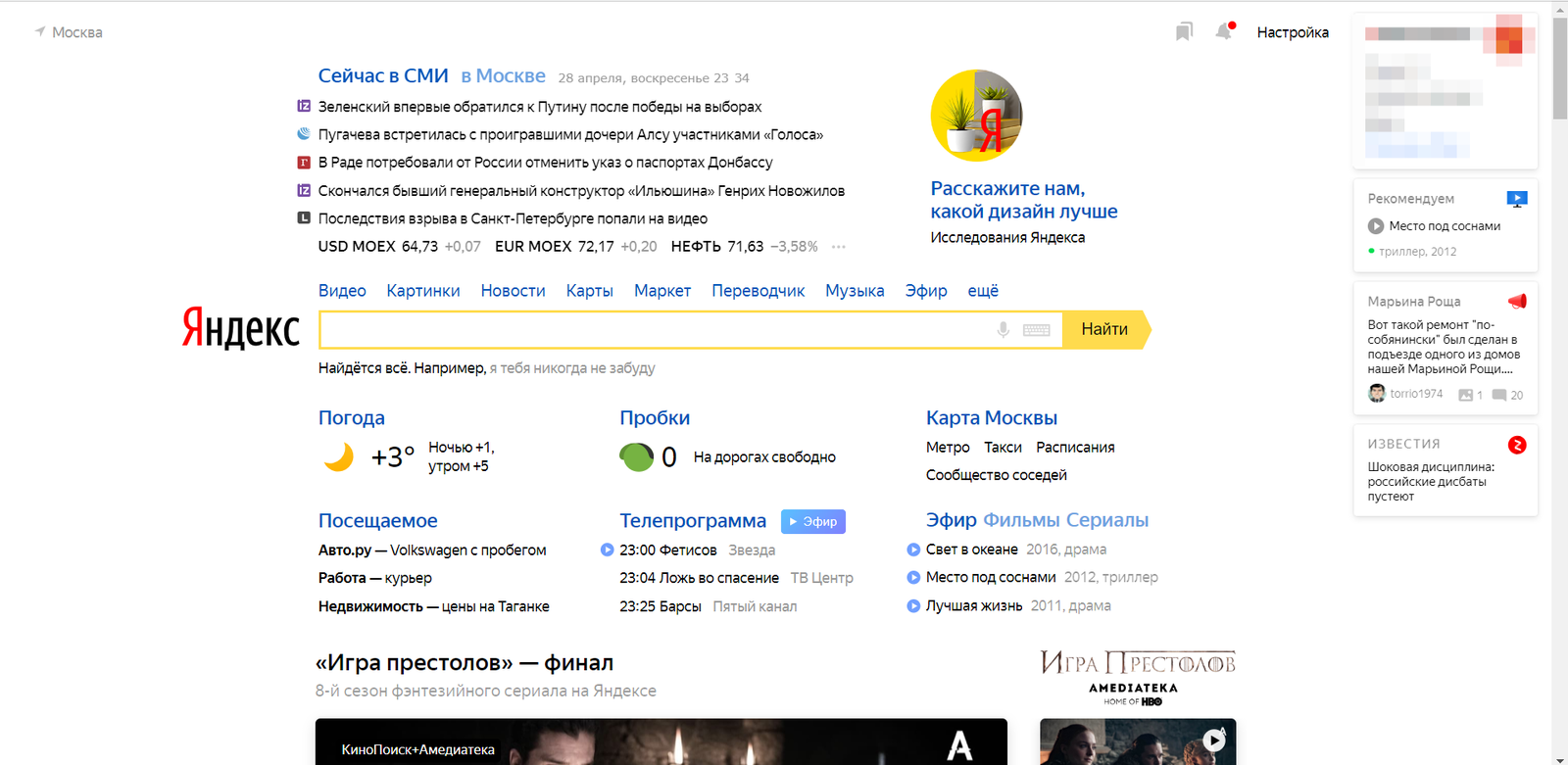Open the «Игра престолов» — финал heading
This screenshot has height=765, width=1568.
465,663
